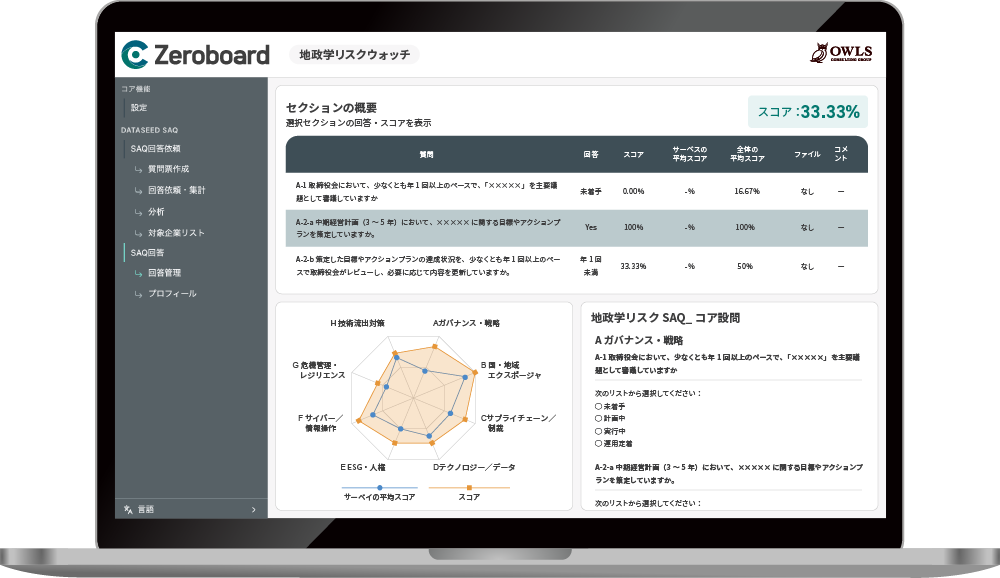Screen dimensions: 1000x578
Task: Click the arrow icon beside 質問票作成
Action: click(x=138, y=169)
